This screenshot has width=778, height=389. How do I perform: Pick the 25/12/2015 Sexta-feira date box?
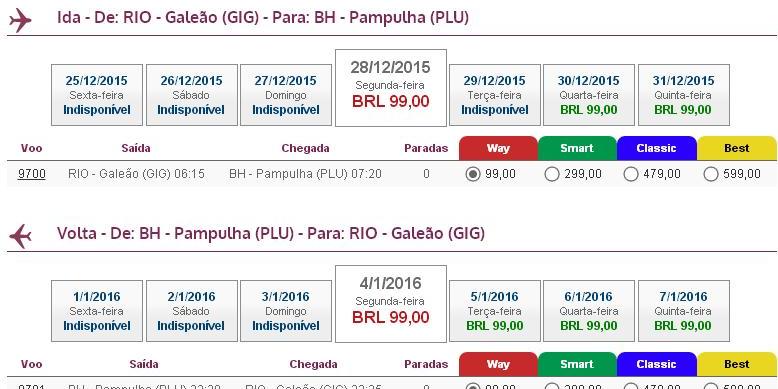coord(97,95)
